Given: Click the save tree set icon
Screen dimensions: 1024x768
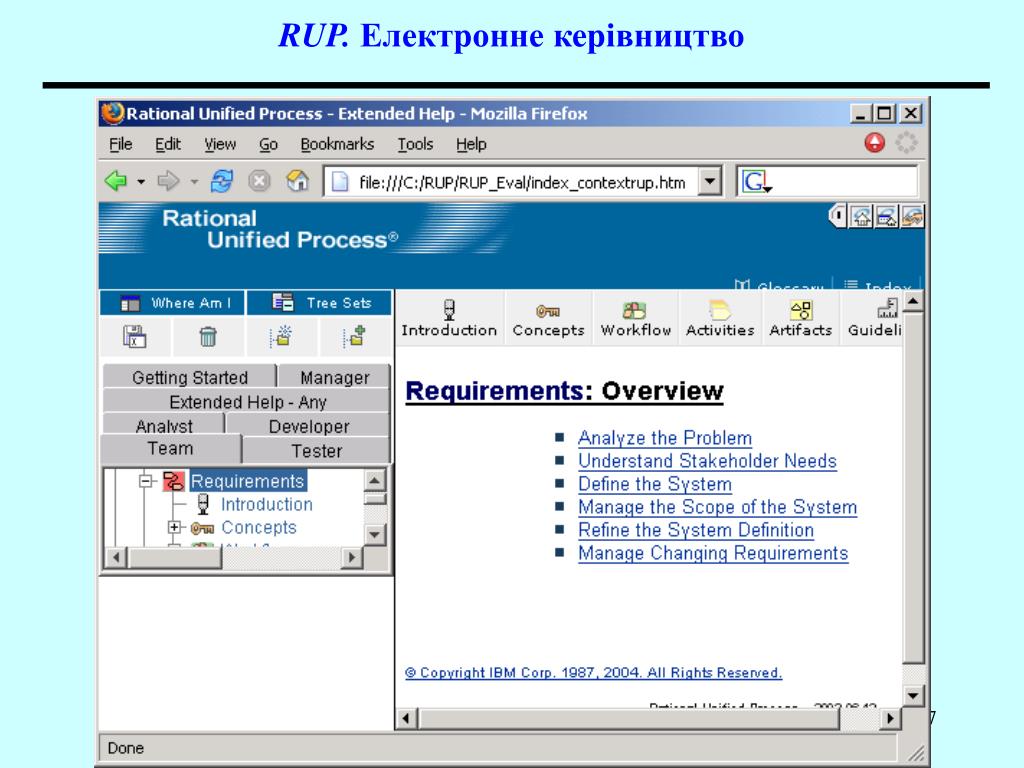Looking at the screenshot, I should [x=135, y=337].
